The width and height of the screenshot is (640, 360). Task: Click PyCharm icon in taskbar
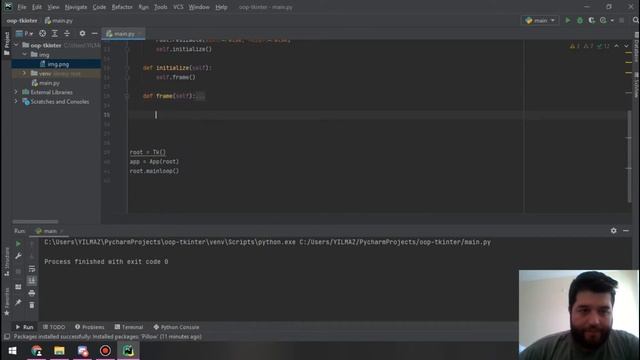click(128, 351)
